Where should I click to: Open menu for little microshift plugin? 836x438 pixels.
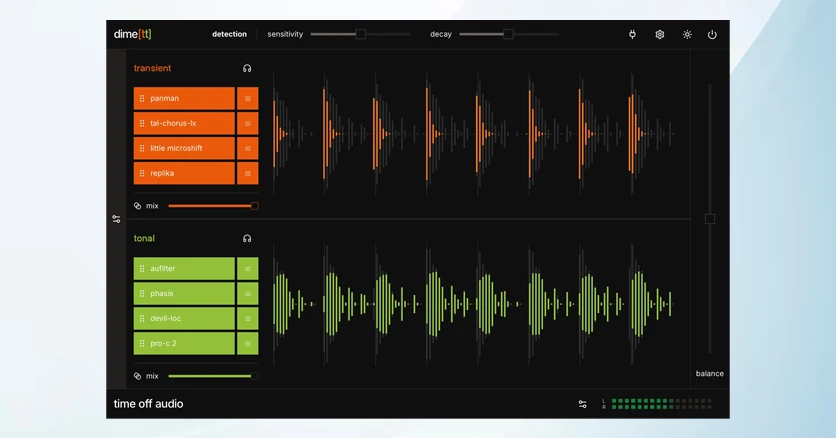[247, 149]
